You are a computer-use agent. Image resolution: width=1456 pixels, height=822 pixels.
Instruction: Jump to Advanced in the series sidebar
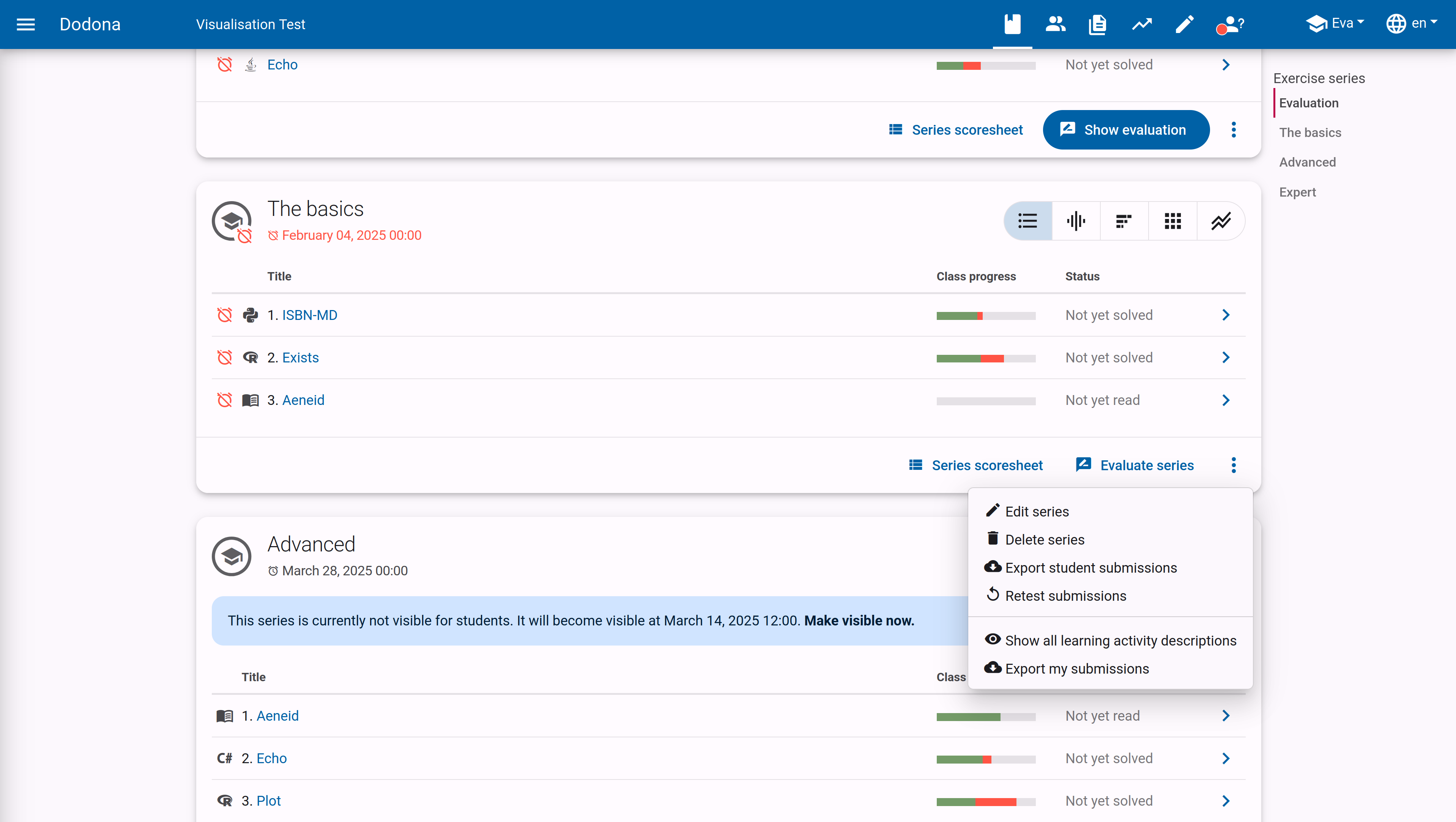(1307, 162)
